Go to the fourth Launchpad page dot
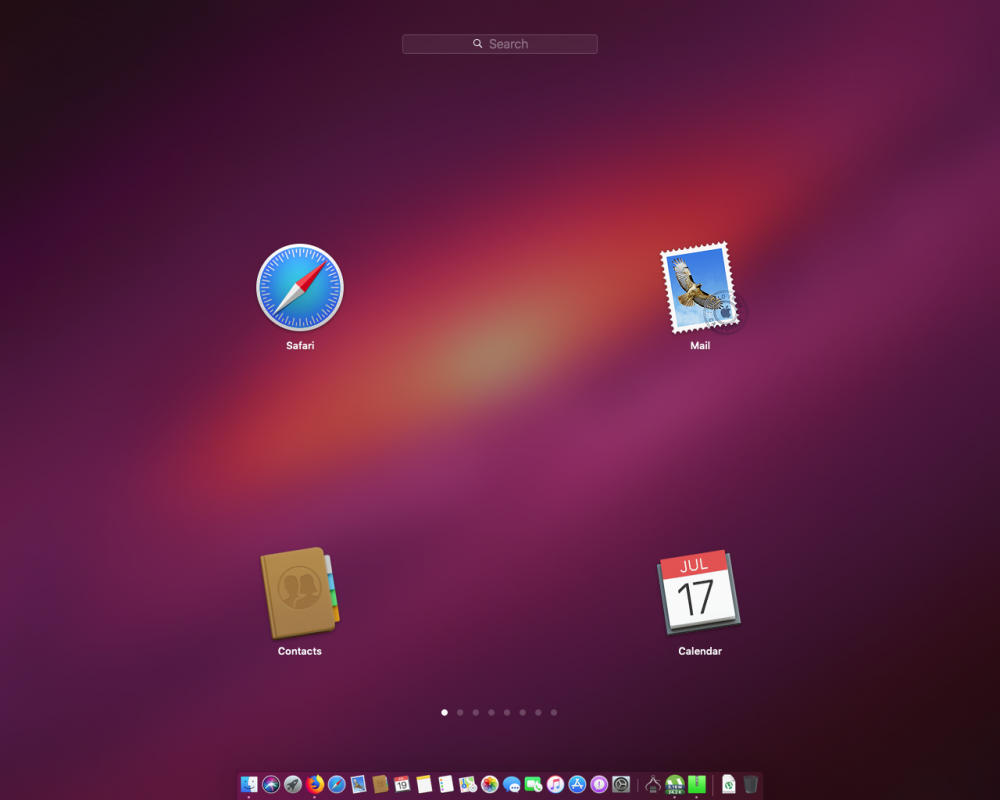The image size is (1000, 800). (491, 713)
